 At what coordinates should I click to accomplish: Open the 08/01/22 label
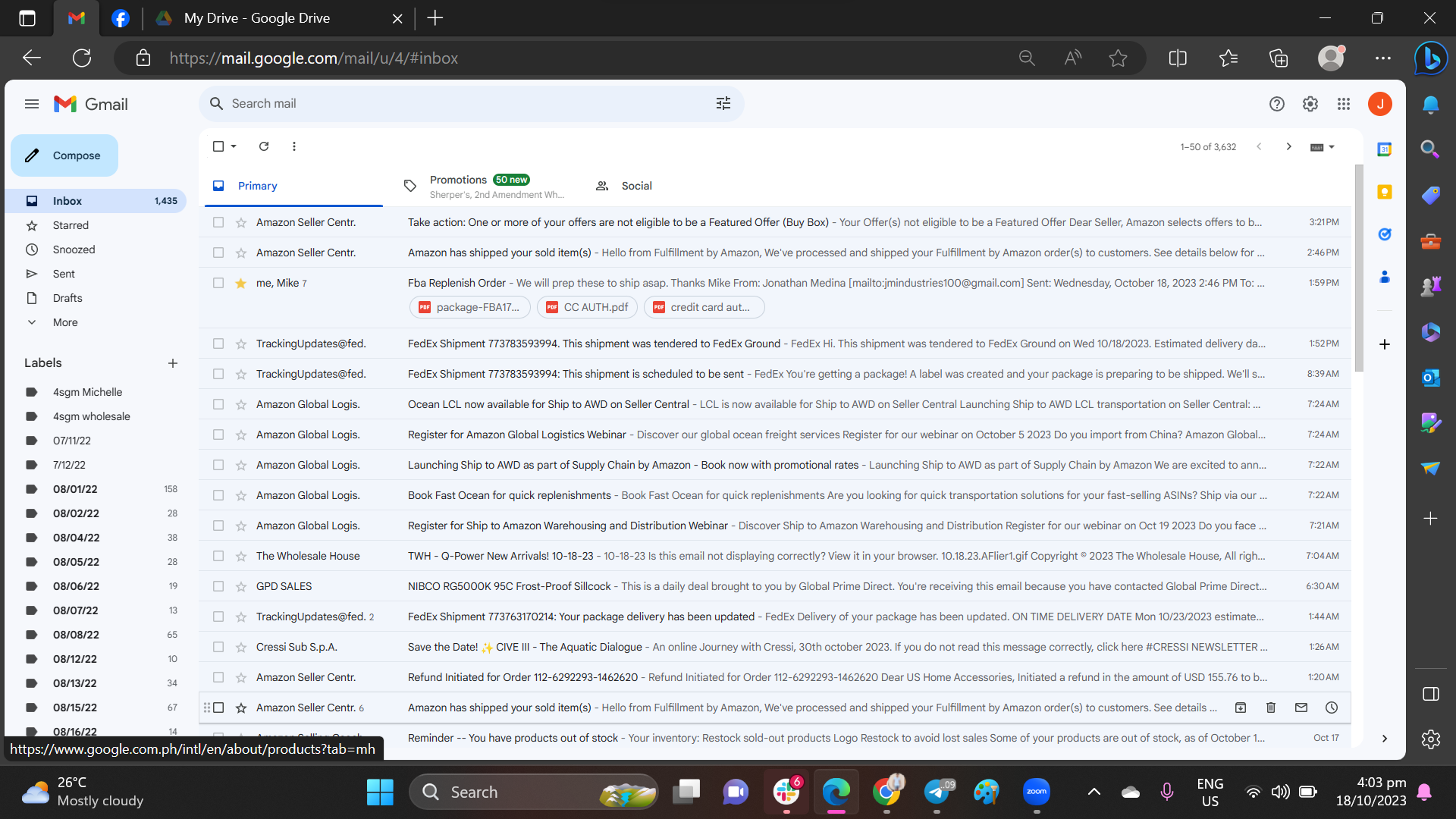click(x=75, y=489)
